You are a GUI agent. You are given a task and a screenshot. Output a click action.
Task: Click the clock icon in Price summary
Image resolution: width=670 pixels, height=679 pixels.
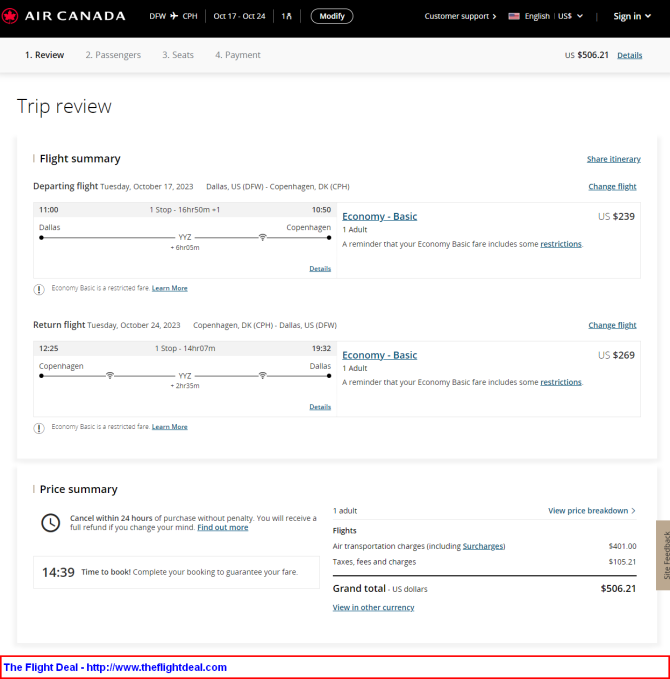(x=51, y=523)
